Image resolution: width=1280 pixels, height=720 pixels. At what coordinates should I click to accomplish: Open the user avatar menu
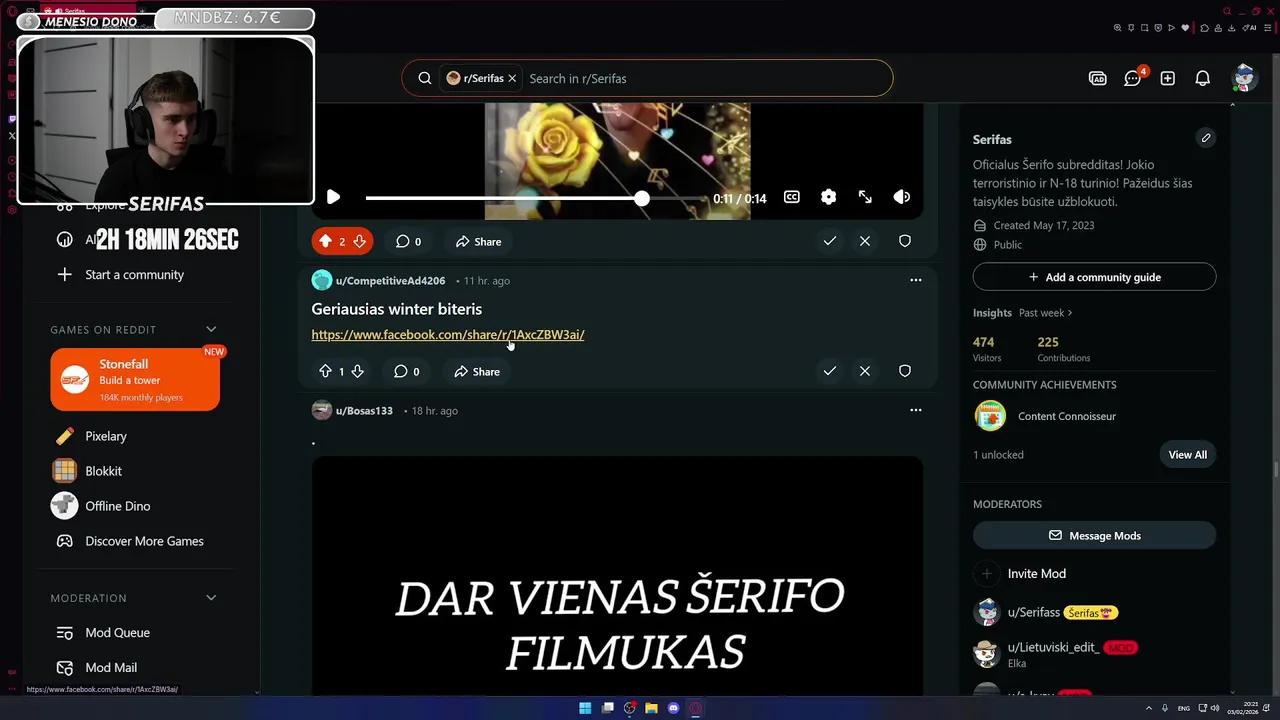1245,78
